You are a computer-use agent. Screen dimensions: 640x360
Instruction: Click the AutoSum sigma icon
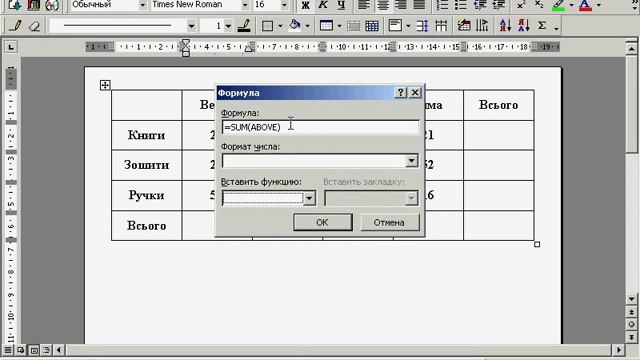point(542,26)
